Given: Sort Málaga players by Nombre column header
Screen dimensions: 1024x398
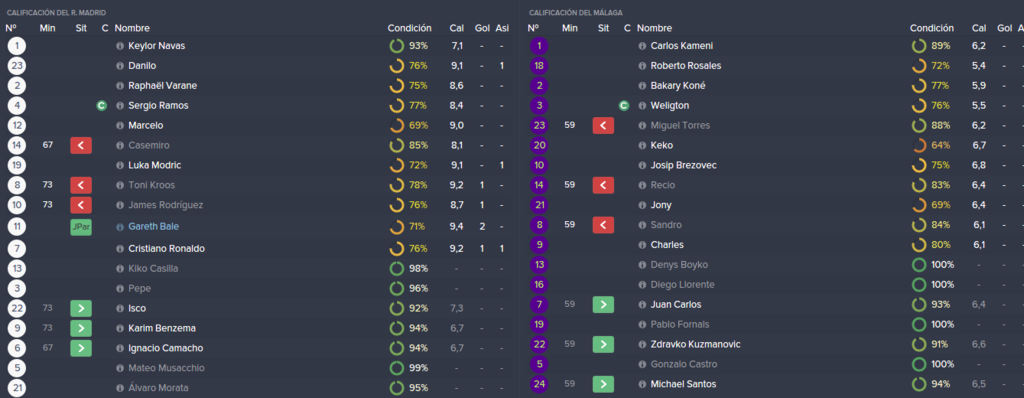Looking at the screenshot, I should click(x=654, y=29).
